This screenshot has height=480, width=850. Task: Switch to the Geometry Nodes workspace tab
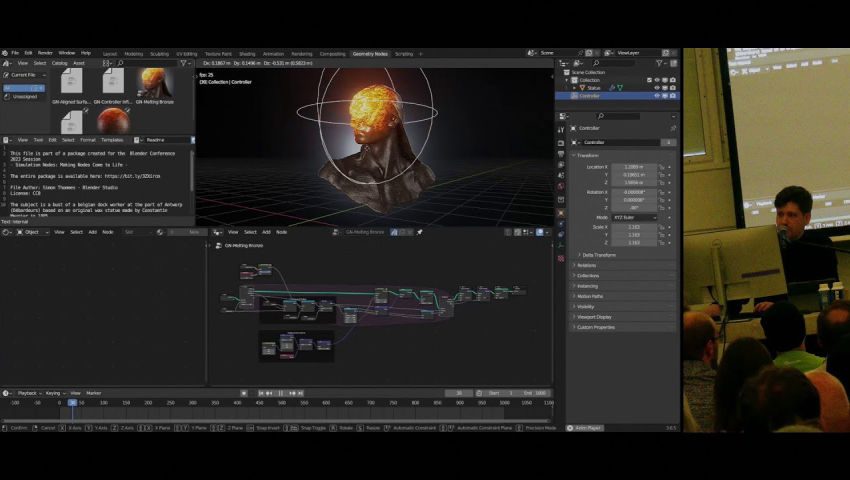click(370, 54)
